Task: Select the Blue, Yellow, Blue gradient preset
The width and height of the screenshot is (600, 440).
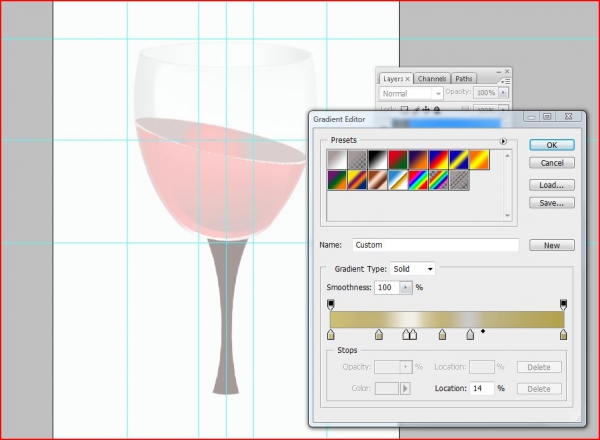Action: [459, 160]
